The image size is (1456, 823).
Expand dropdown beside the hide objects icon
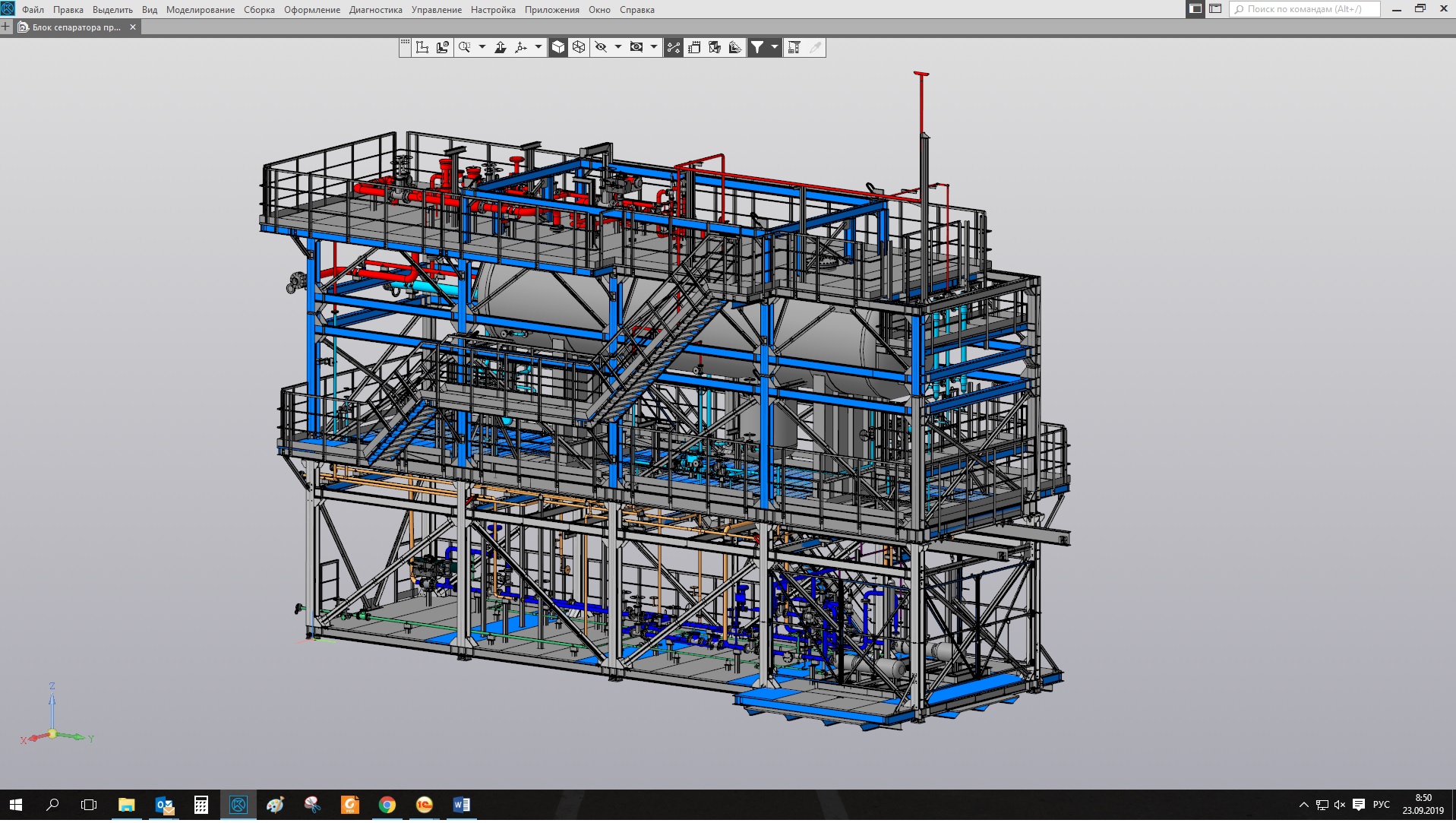click(x=618, y=47)
